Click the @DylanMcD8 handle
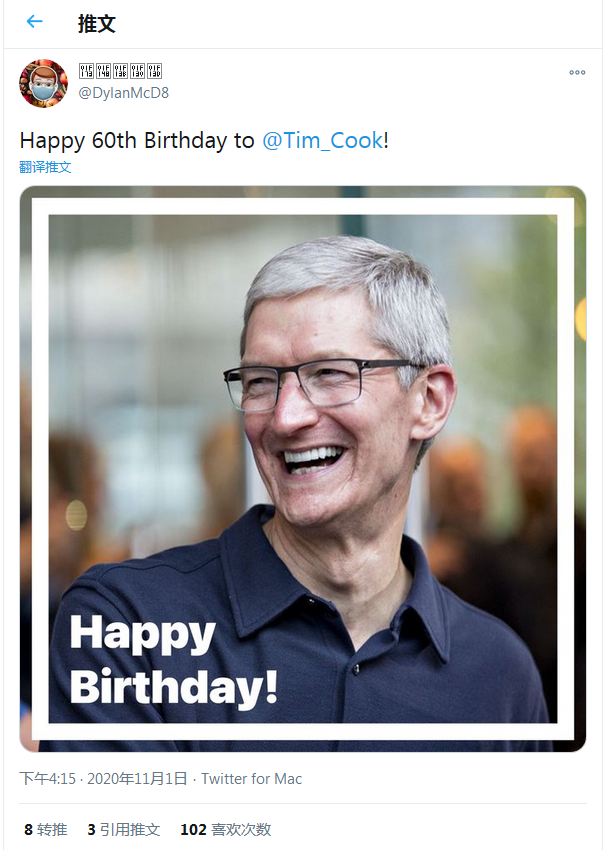 [x=122, y=93]
